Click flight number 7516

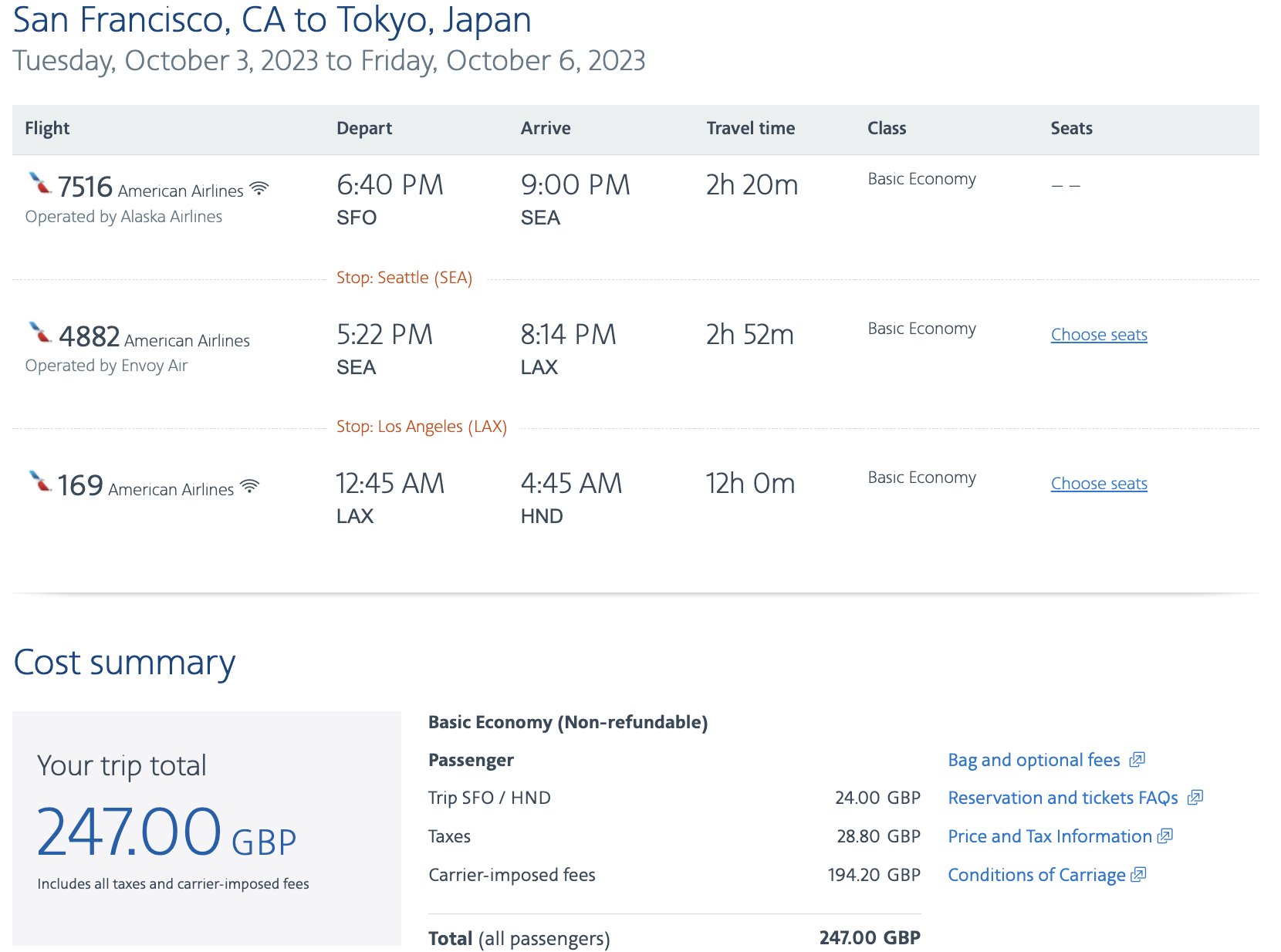tap(85, 187)
